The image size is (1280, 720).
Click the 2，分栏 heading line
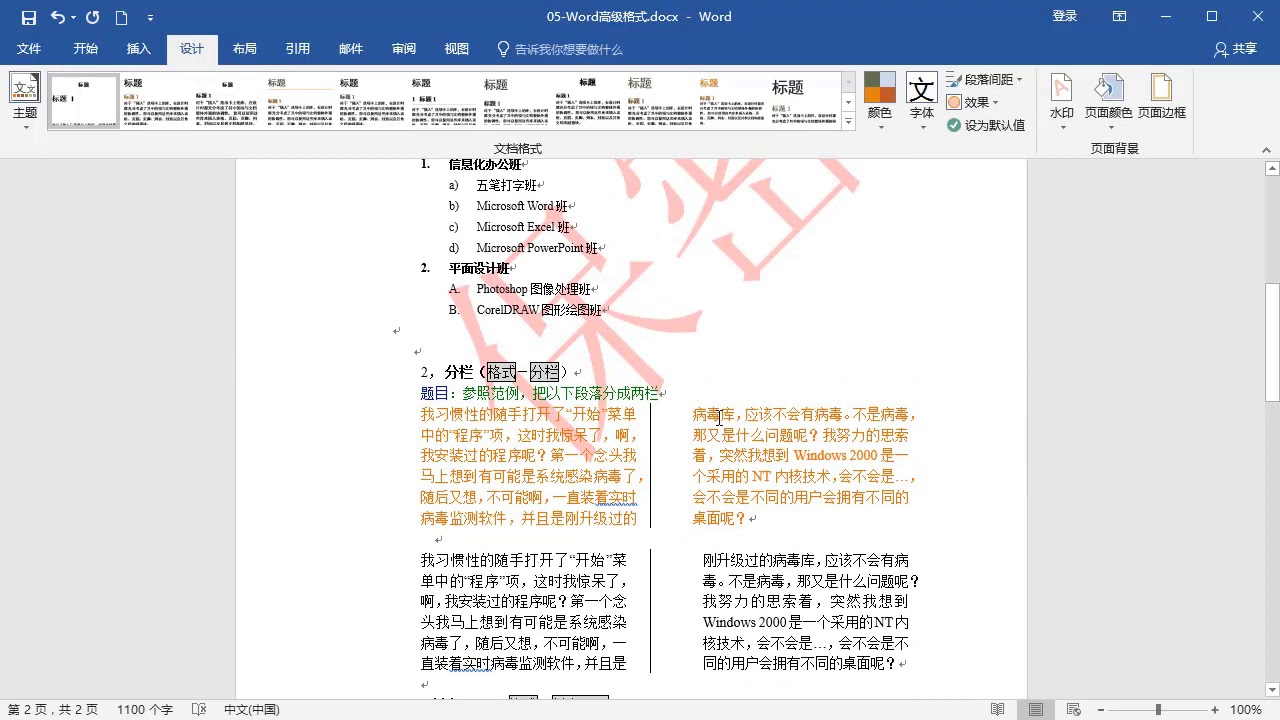tap(498, 372)
